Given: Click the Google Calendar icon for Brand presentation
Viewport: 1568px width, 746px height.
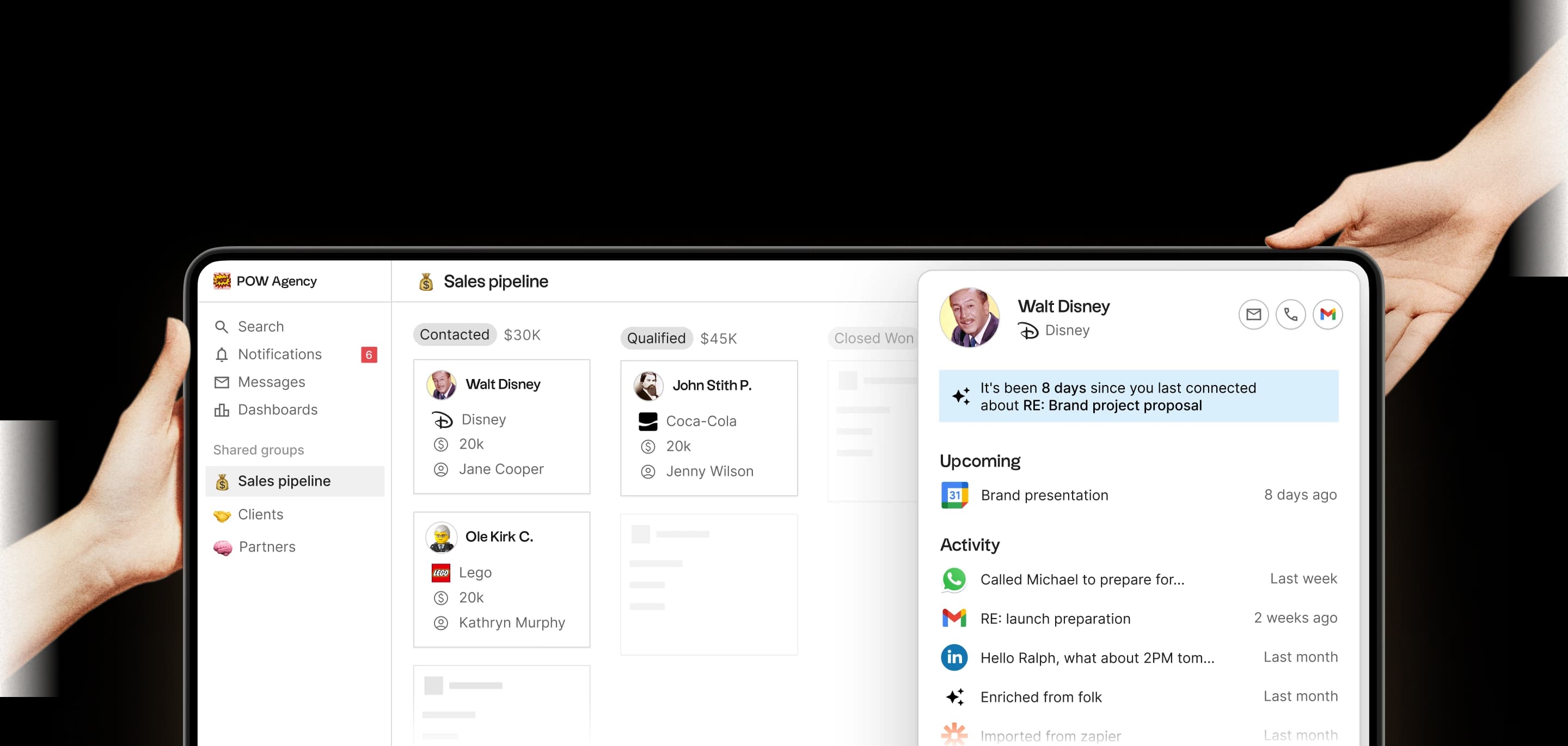Looking at the screenshot, I should 954,495.
